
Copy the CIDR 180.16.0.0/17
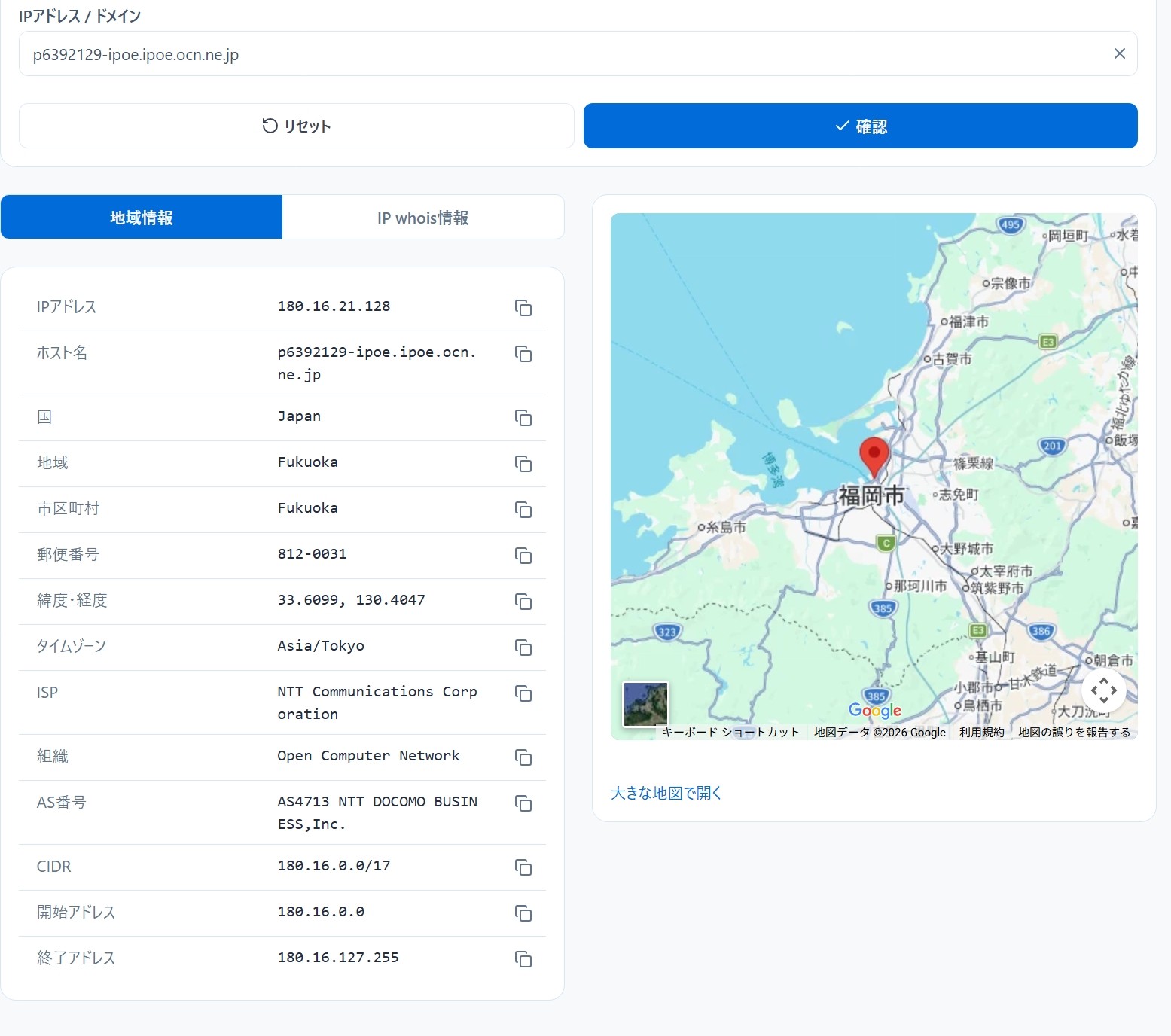523,867
